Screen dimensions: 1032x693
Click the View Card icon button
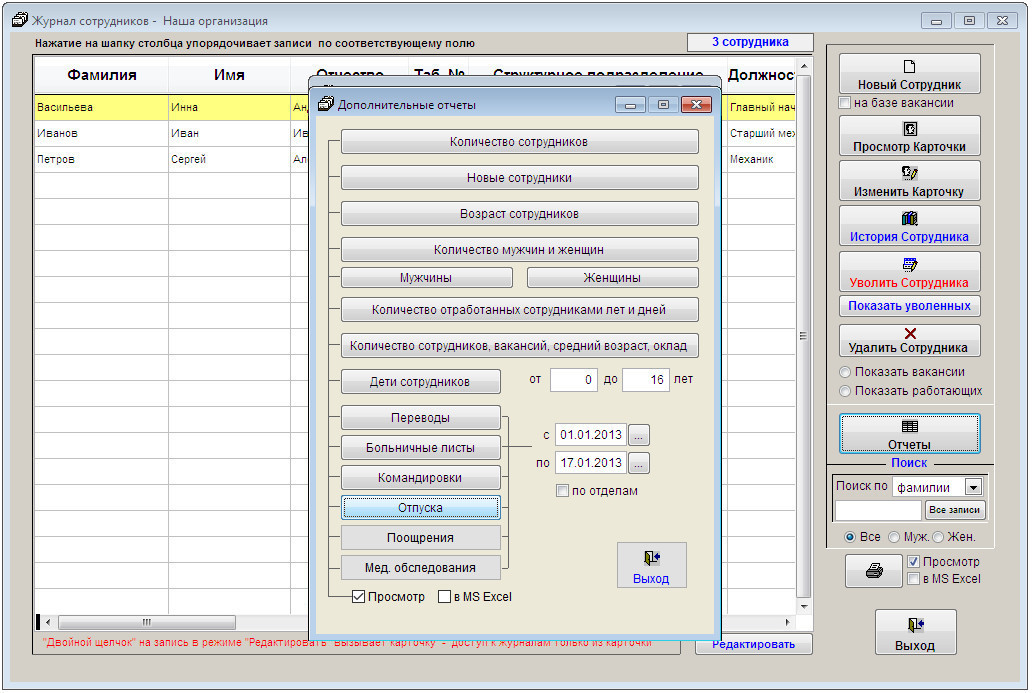coord(909,129)
